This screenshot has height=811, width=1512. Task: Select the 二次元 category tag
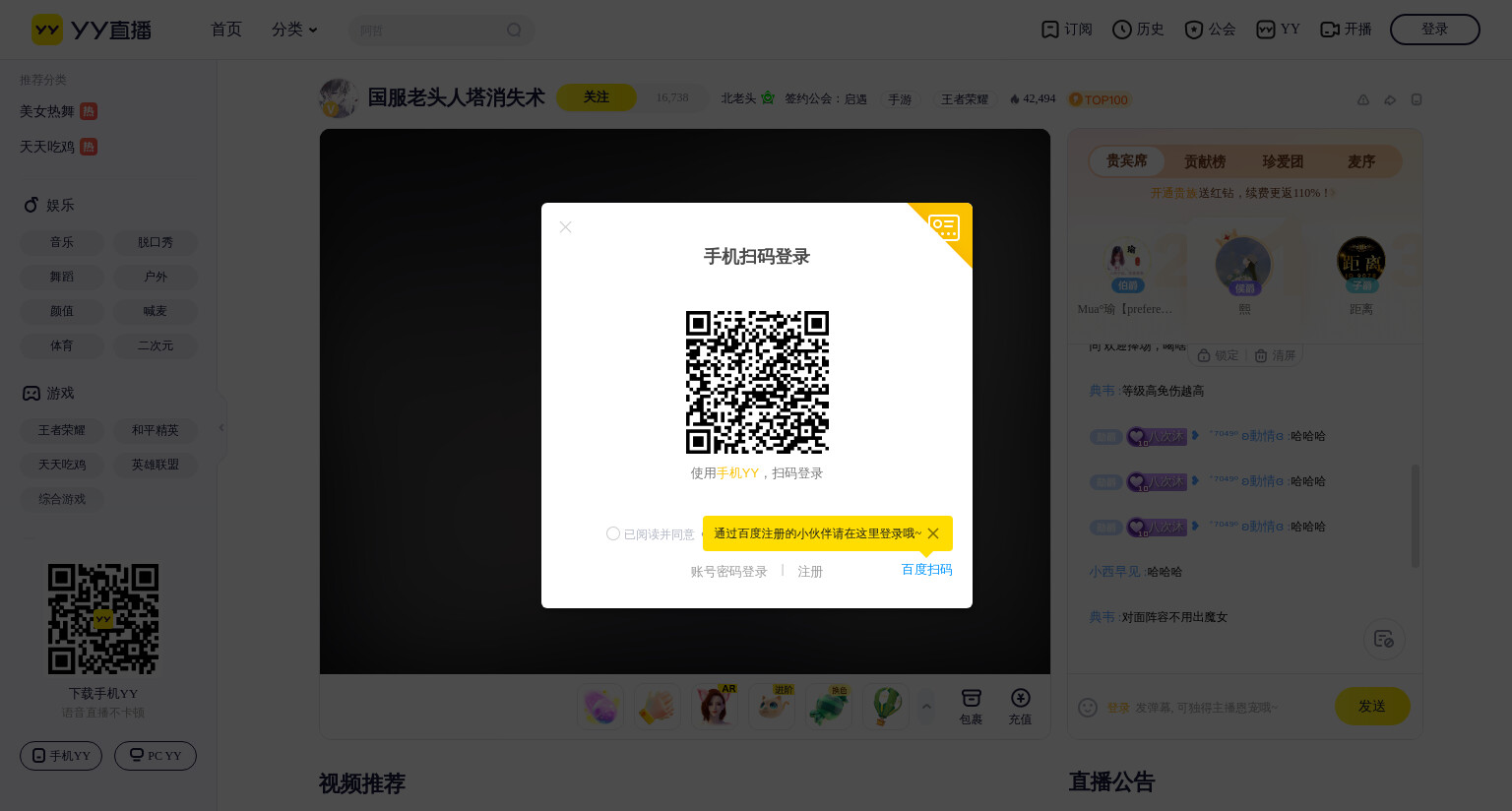(156, 345)
